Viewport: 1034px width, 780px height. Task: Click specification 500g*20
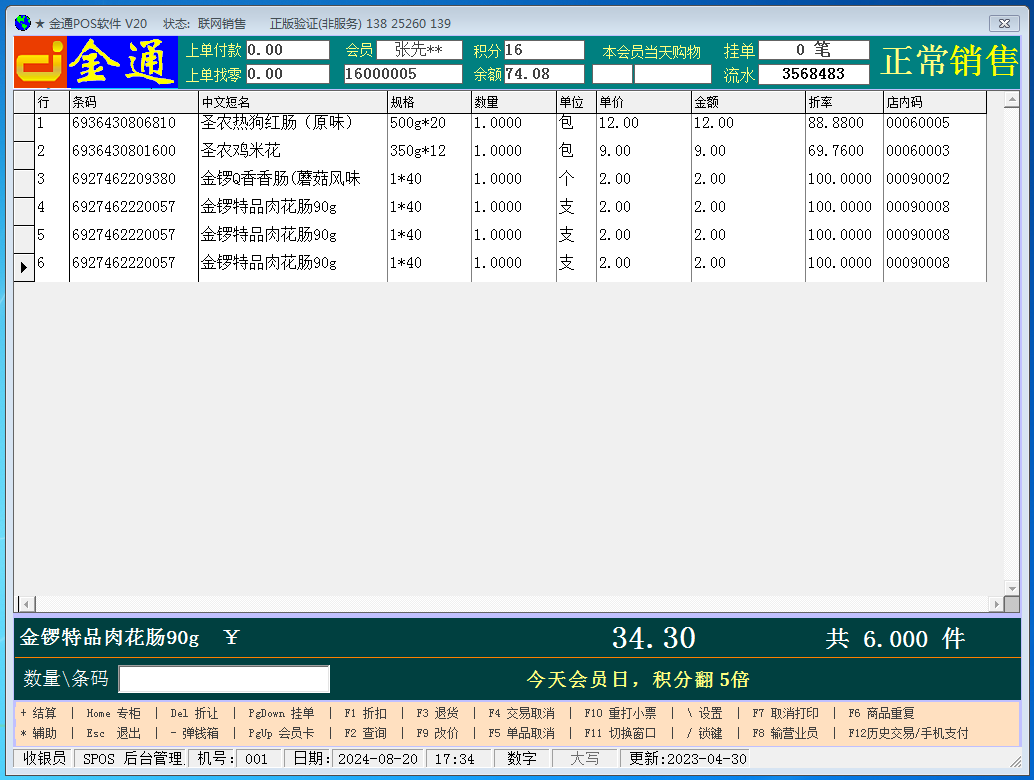[x=417, y=123]
